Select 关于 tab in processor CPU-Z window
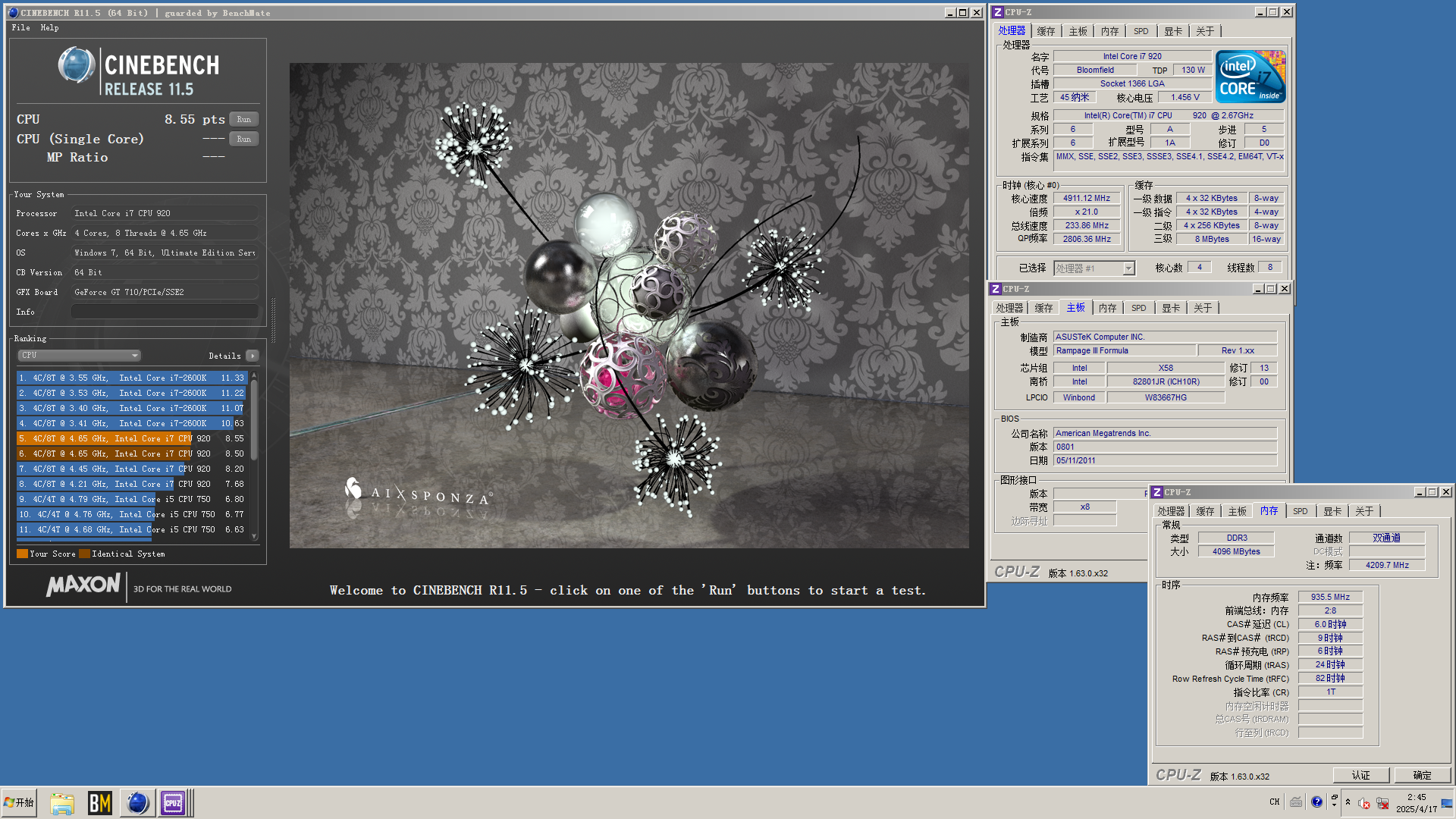 tap(1205, 31)
